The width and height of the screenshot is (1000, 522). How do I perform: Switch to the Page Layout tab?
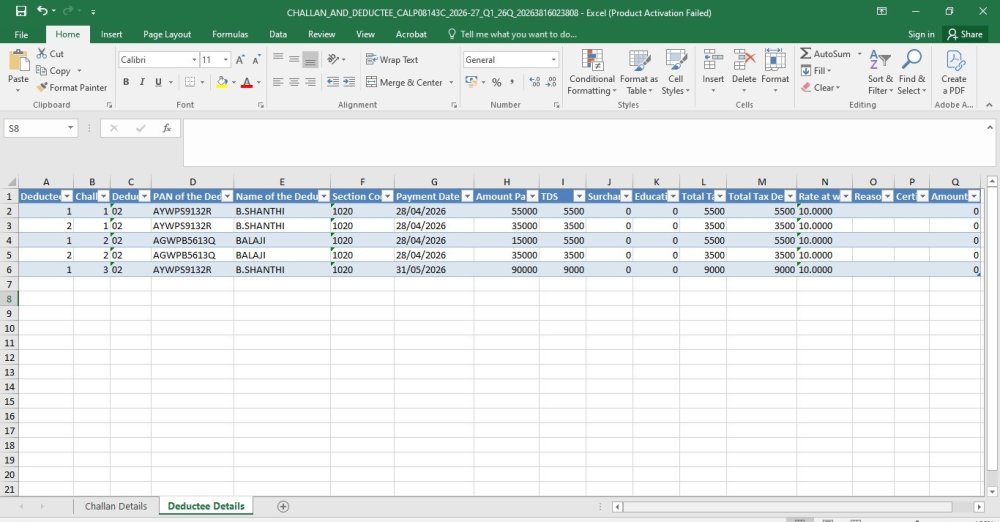tap(167, 34)
